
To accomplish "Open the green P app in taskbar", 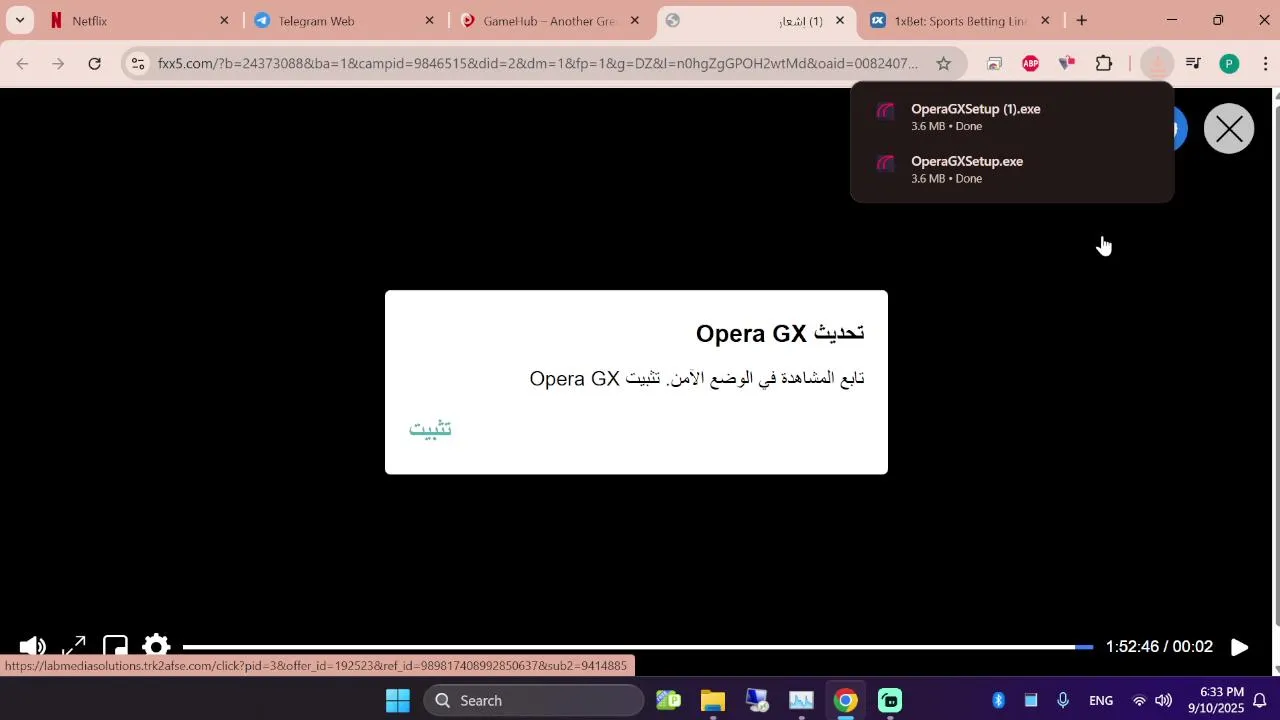I will pyautogui.click(x=668, y=700).
